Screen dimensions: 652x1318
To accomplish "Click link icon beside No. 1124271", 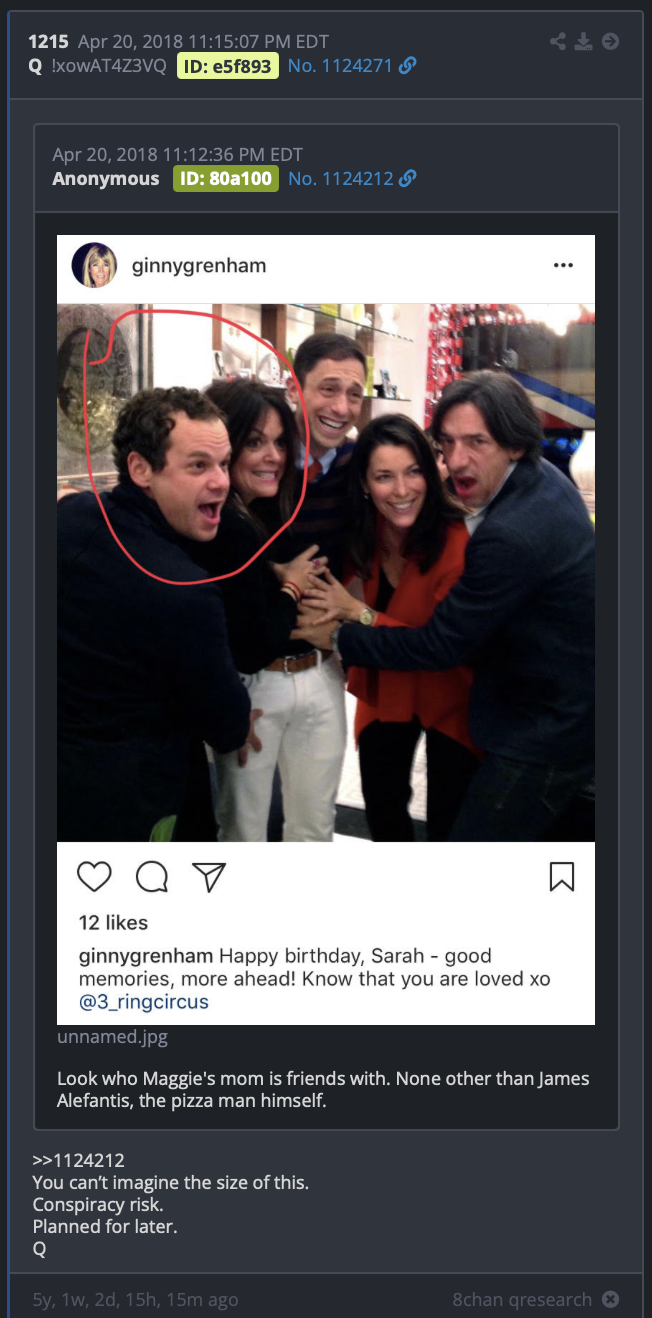I will click(407, 66).
